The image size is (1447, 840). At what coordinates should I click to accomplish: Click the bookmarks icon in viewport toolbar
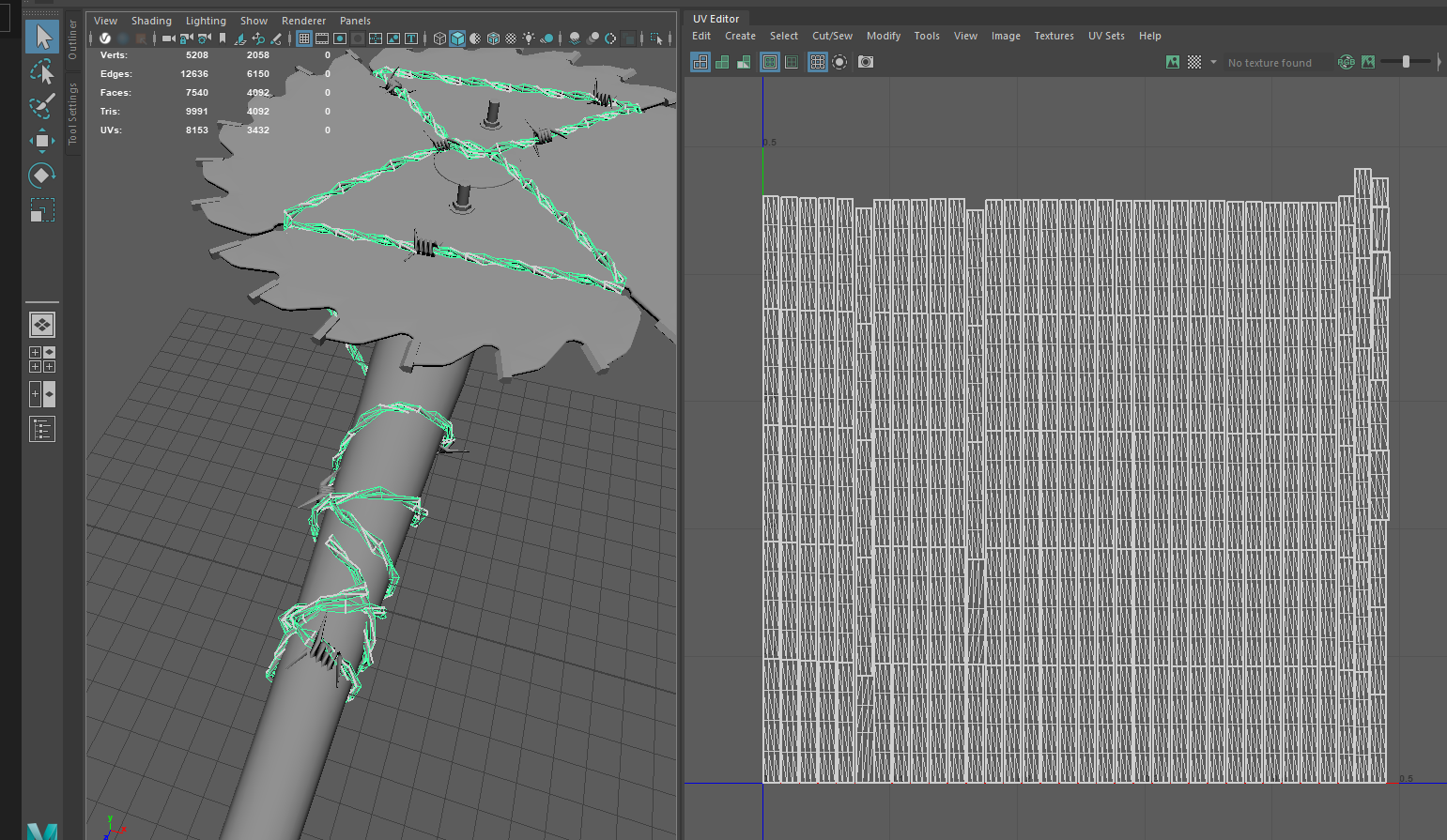point(222,38)
